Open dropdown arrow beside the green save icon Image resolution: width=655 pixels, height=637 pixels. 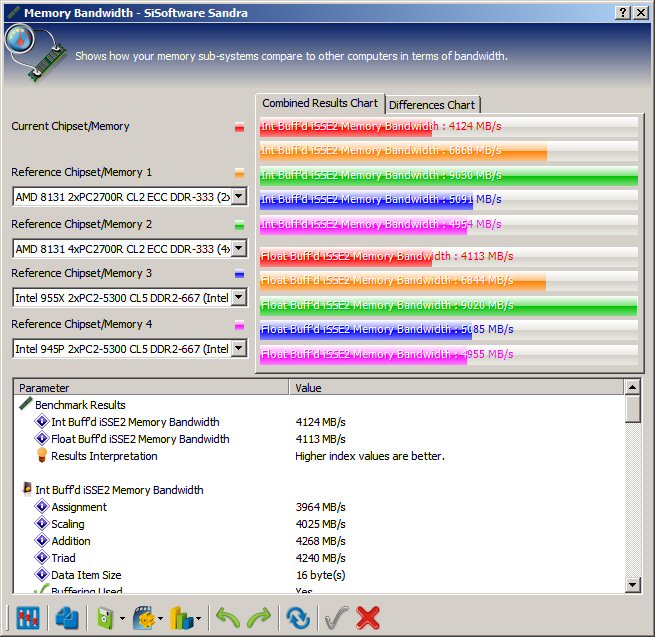point(122,618)
